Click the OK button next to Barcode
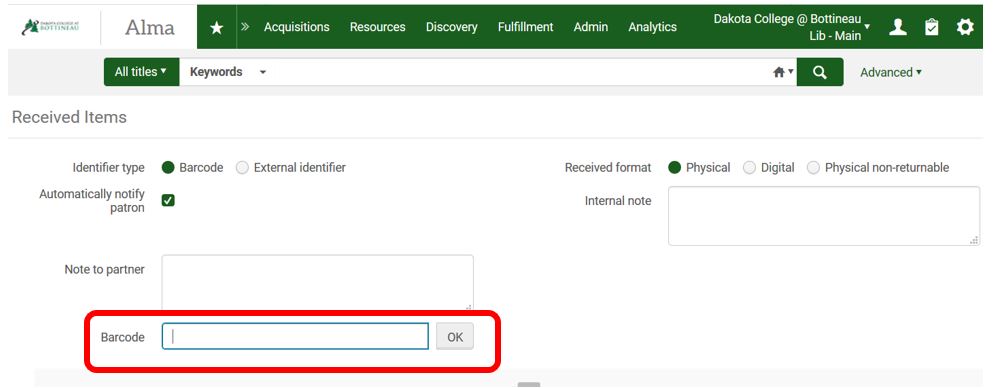This screenshot has width=994, height=388. point(455,337)
